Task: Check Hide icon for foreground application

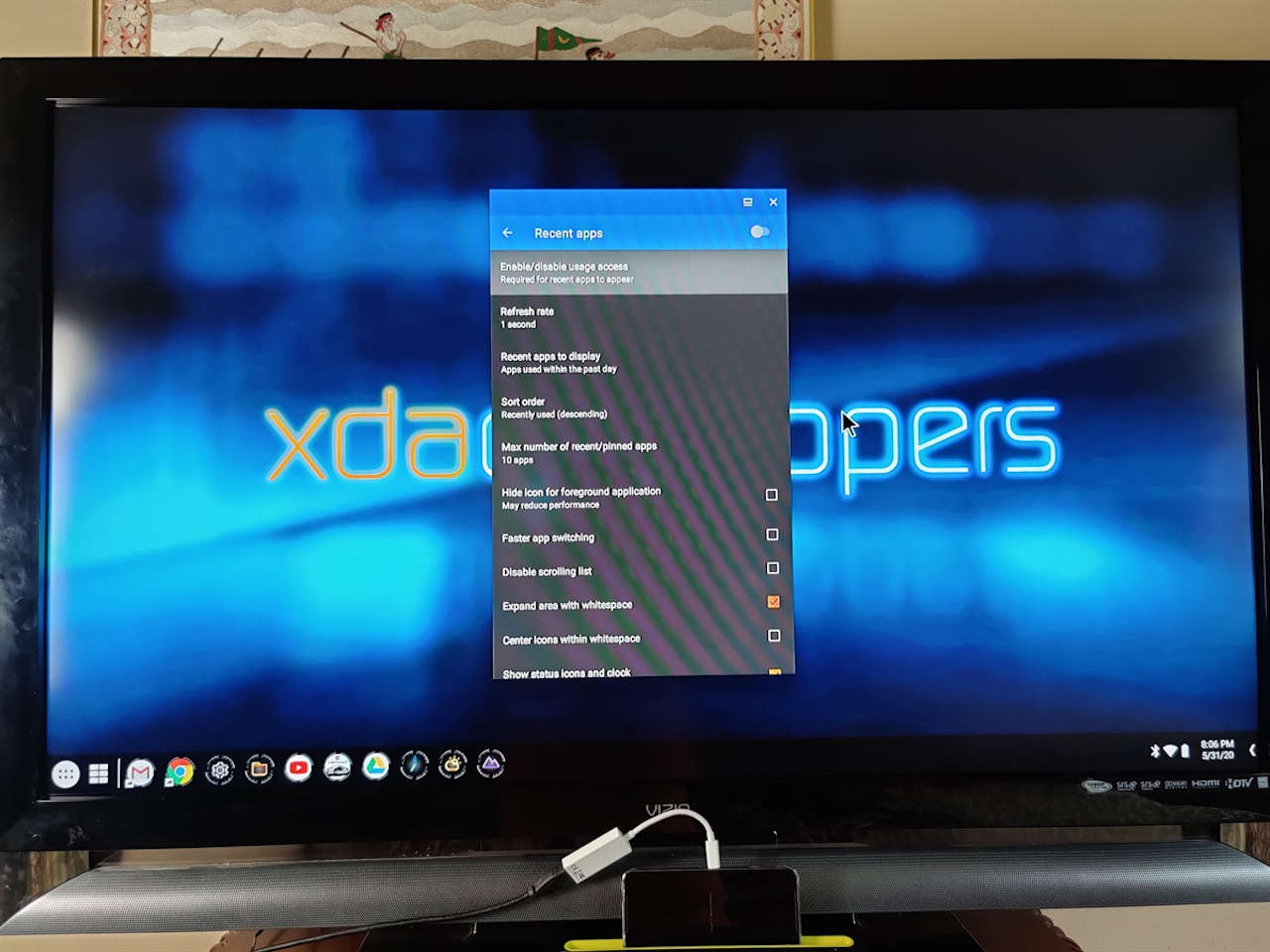Action: pos(772,494)
